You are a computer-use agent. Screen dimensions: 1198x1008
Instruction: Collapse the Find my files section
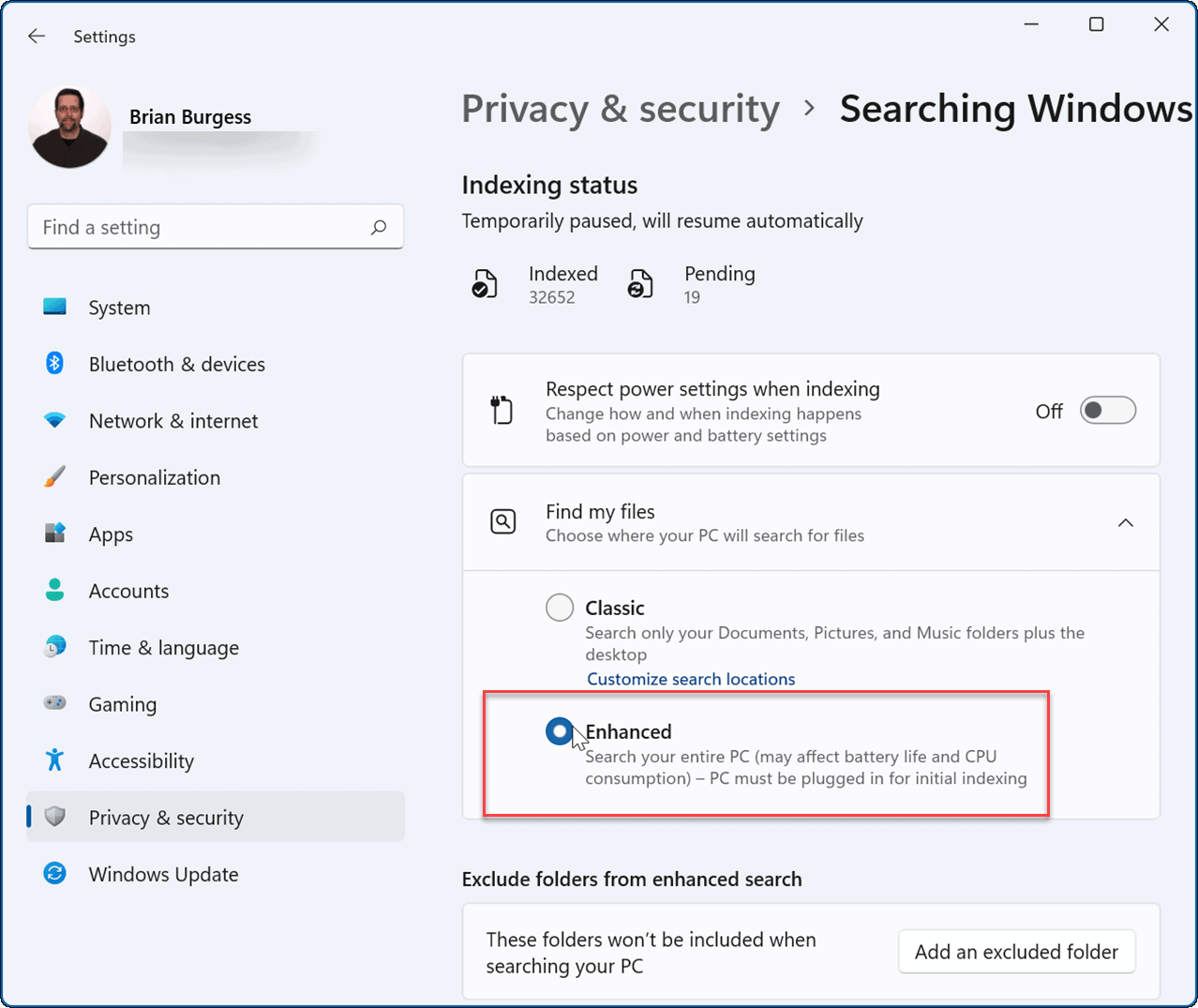pyautogui.click(x=1125, y=522)
